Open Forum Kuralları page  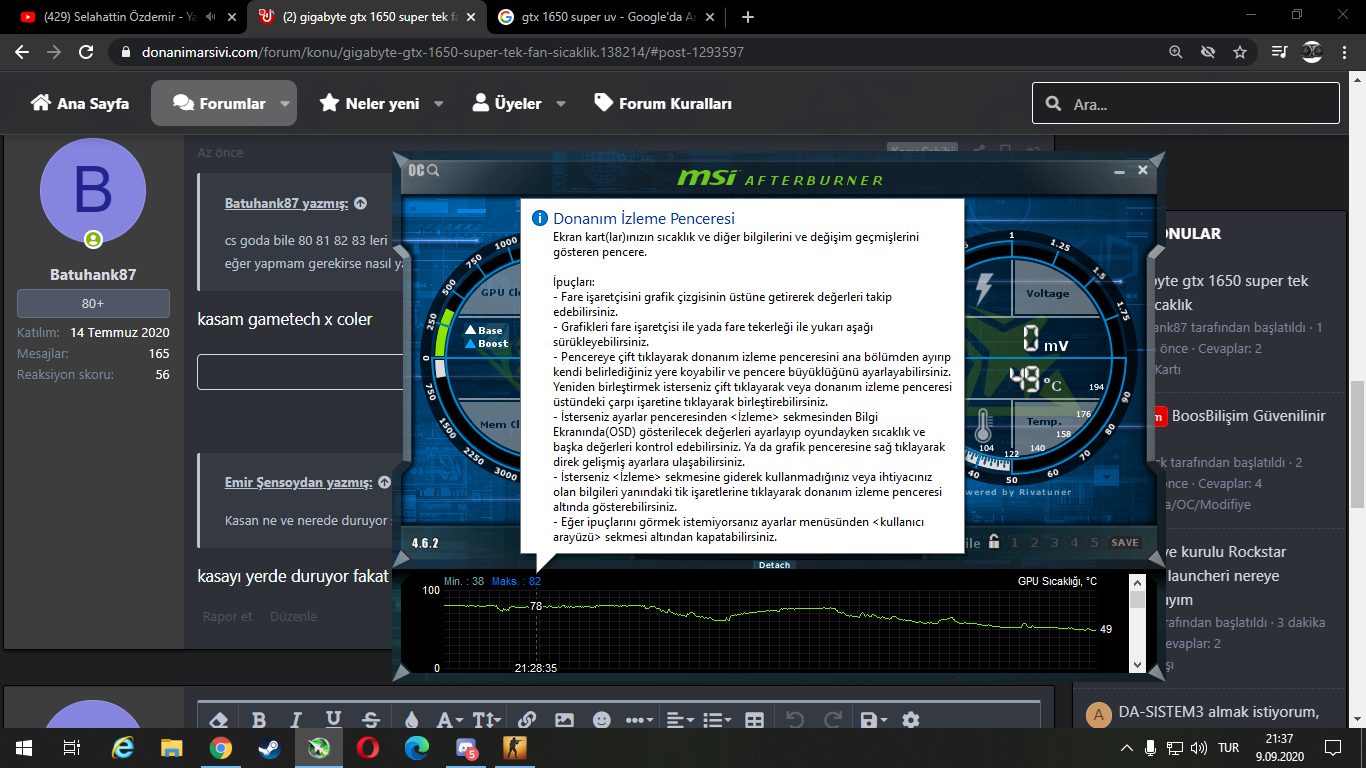click(x=663, y=103)
